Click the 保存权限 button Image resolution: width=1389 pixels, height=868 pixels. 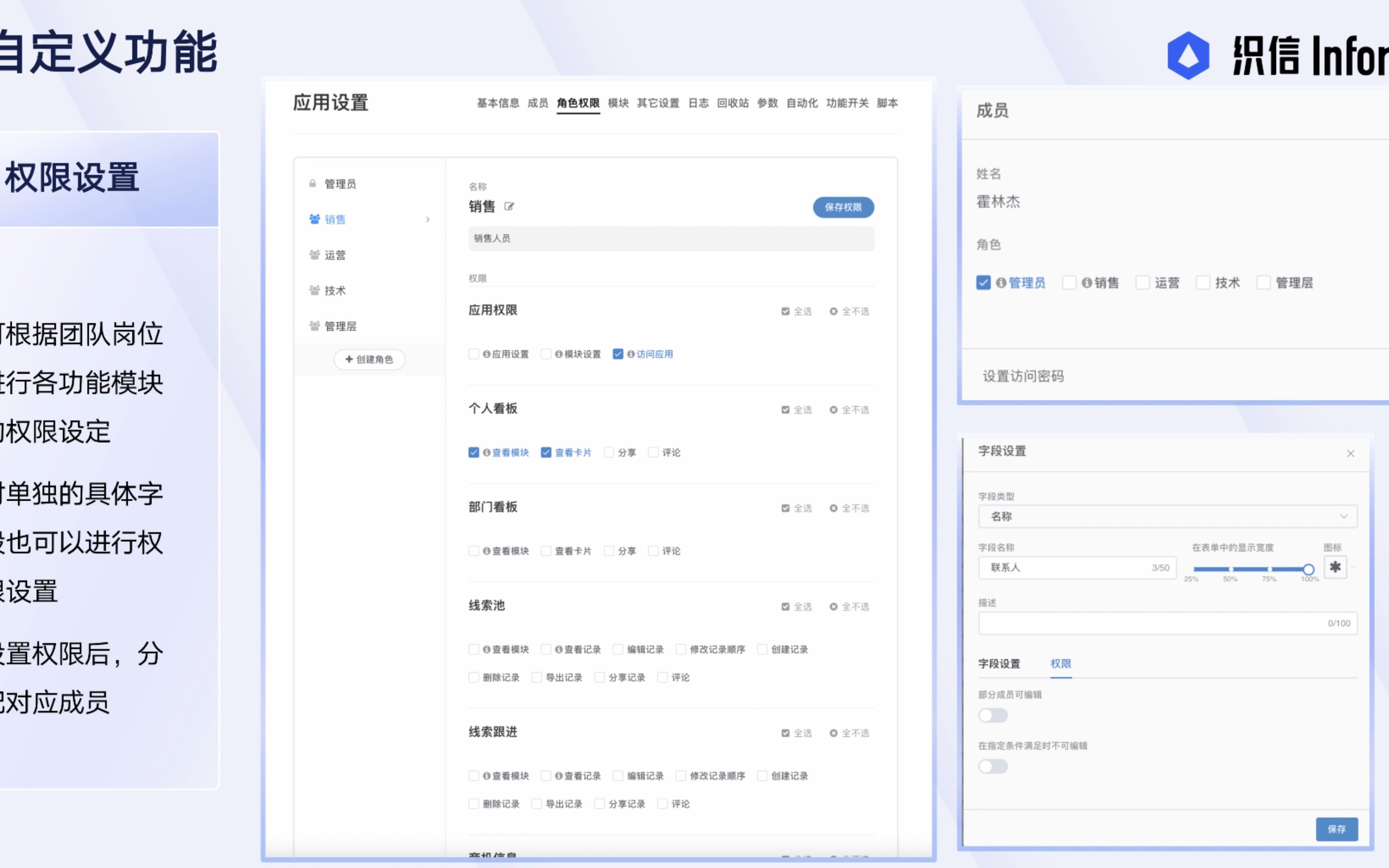tap(843, 207)
